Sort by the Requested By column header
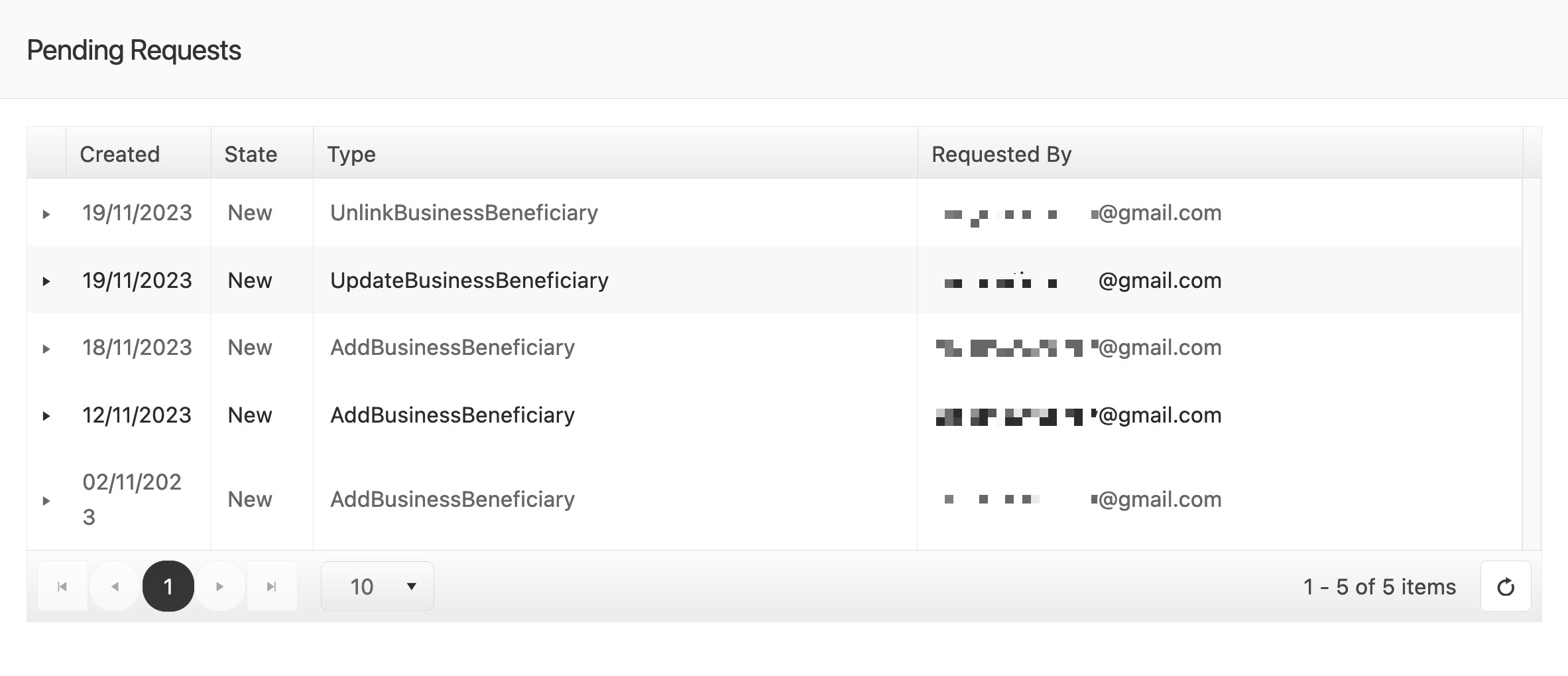1568x676 pixels. [x=1001, y=155]
